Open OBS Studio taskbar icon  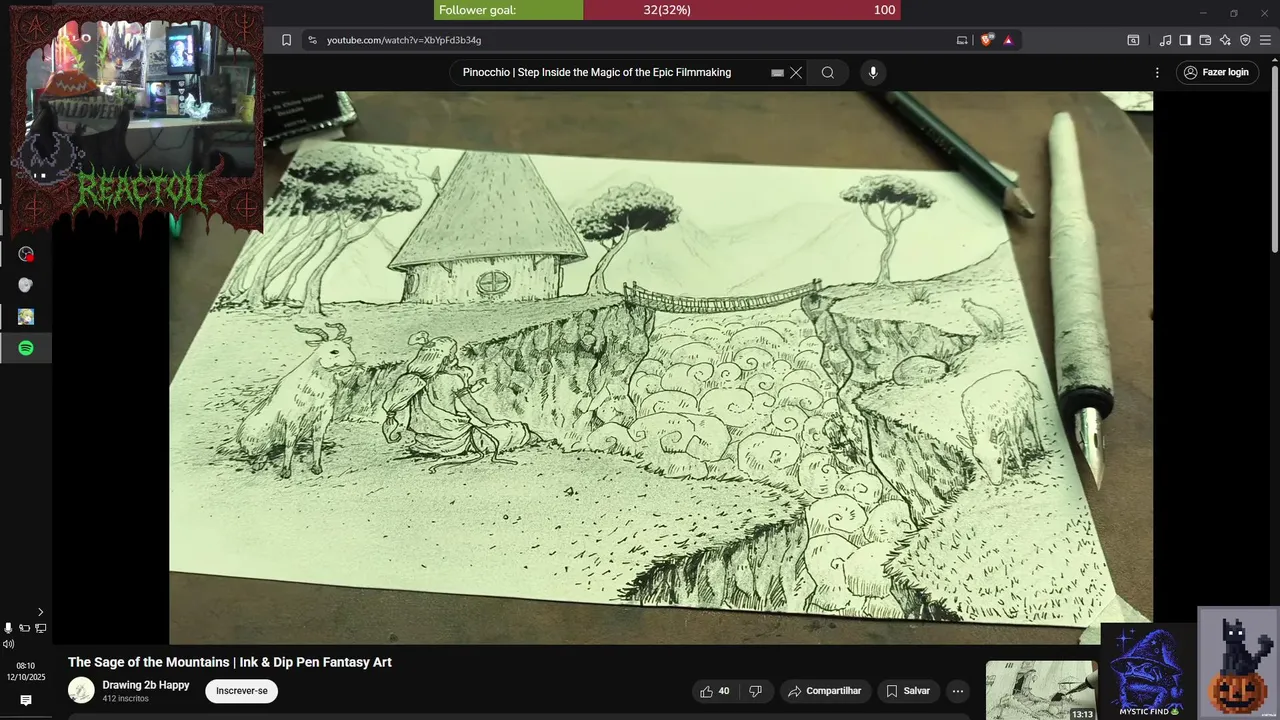pos(26,254)
